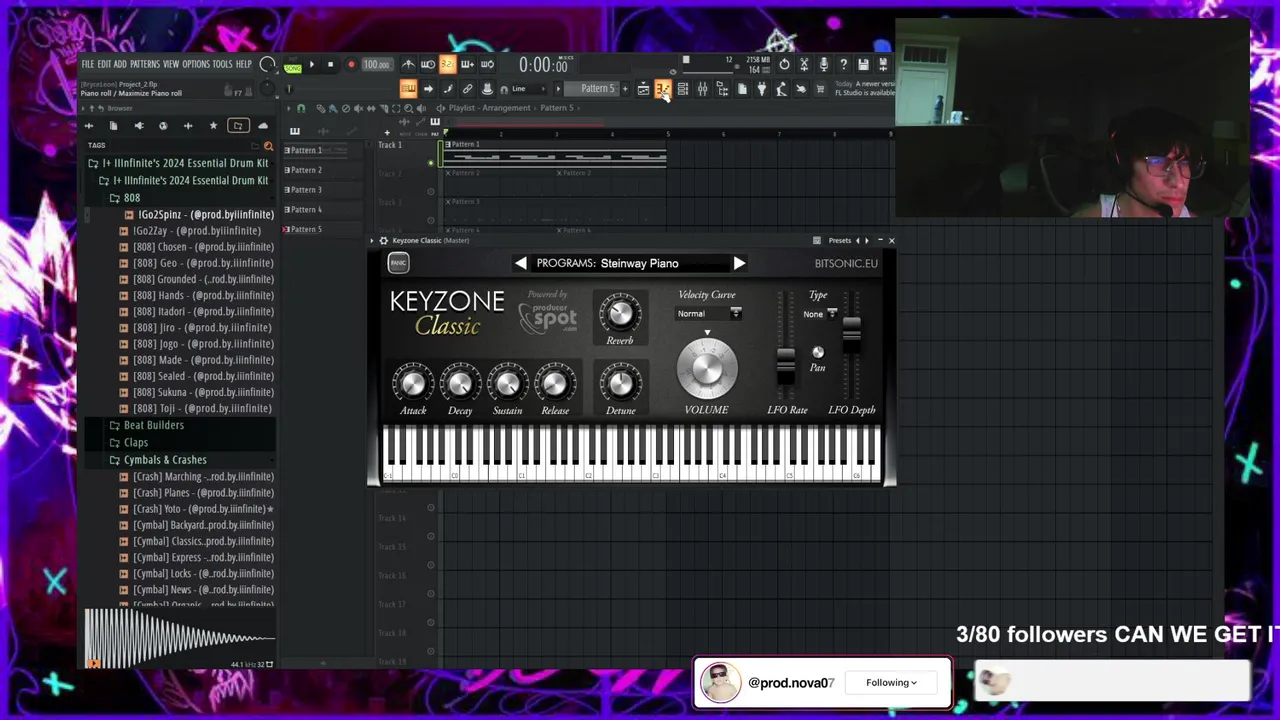Click the link chain icon in toolbar

(467, 90)
